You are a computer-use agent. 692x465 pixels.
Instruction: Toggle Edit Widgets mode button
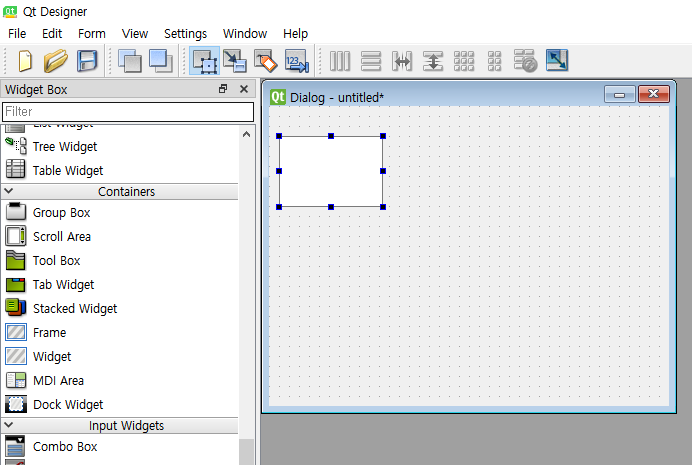tap(204, 60)
